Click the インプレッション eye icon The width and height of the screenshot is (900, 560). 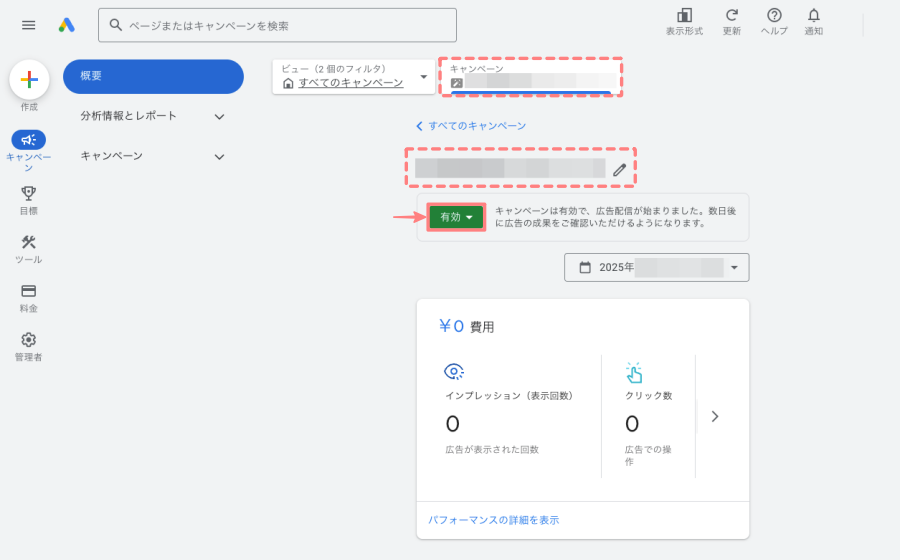453,371
